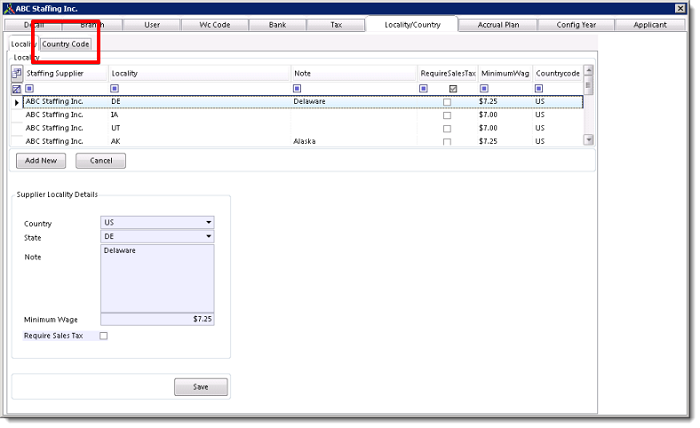
Task: Select the IA locality cell
Action: coord(200,115)
